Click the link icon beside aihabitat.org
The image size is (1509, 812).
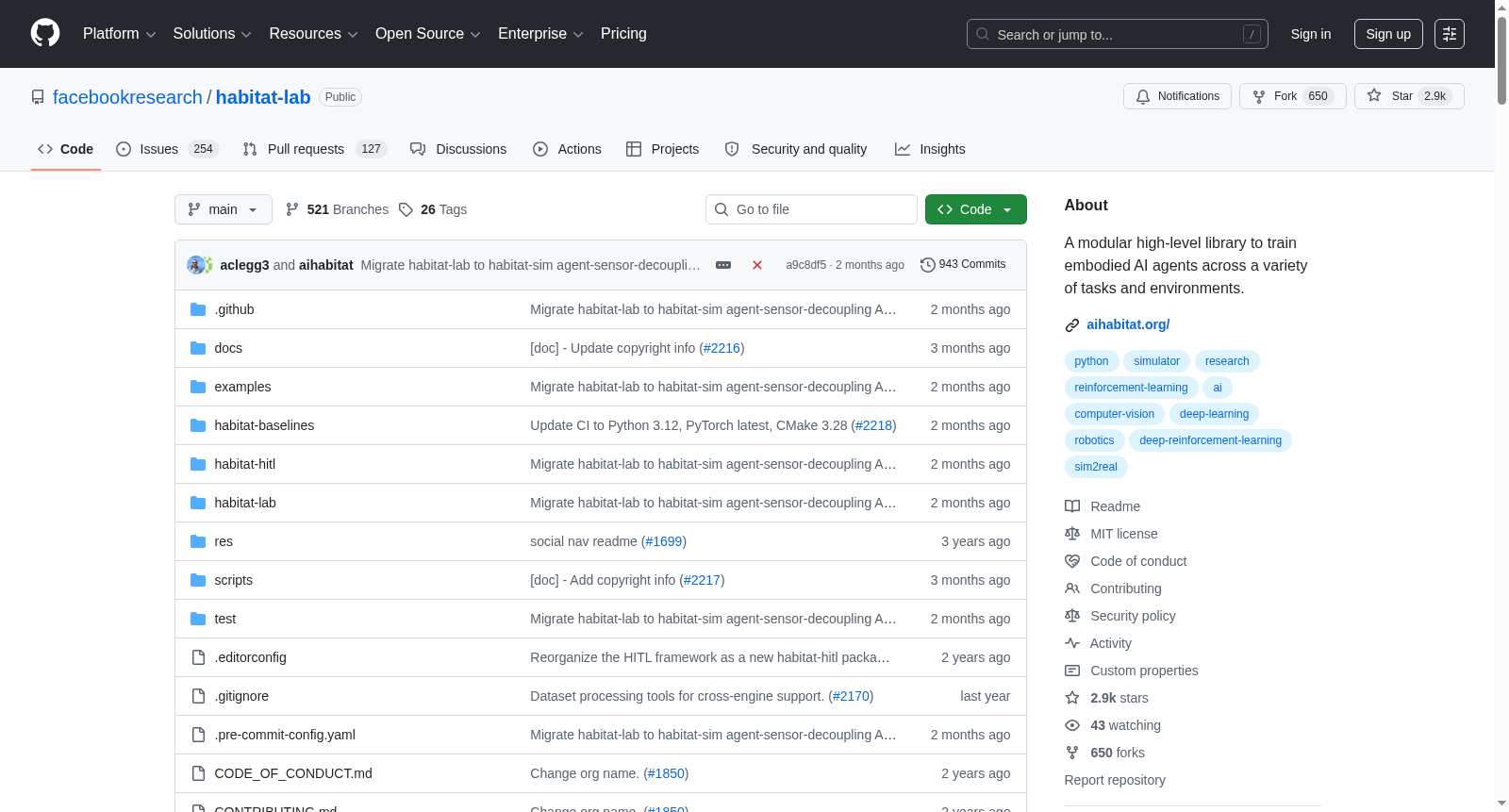click(x=1072, y=325)
